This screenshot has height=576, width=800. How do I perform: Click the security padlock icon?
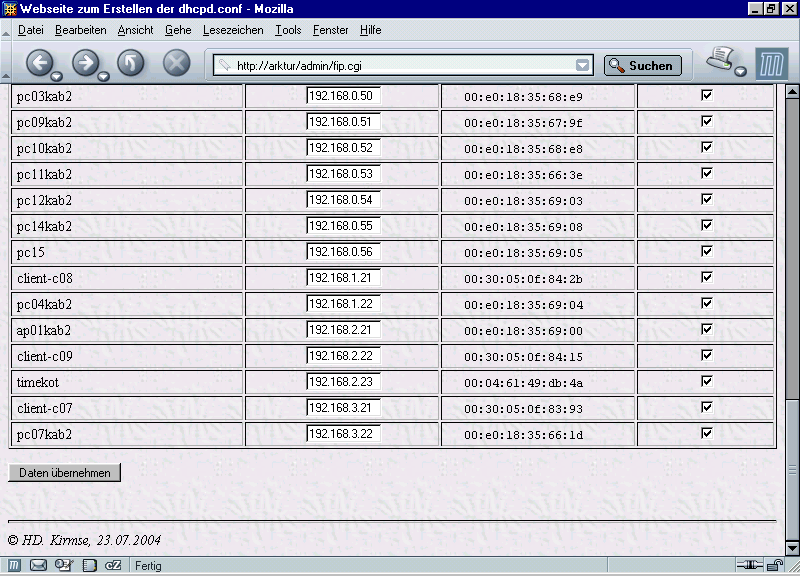(776, 565)
